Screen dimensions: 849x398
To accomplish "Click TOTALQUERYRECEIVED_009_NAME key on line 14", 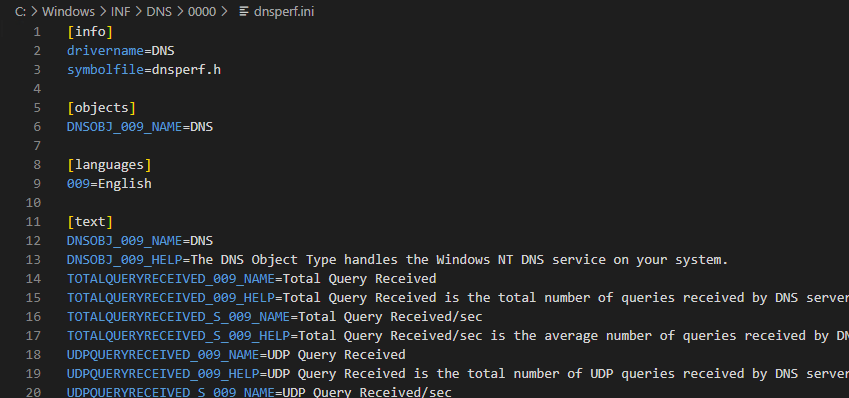I will (171, 279).
